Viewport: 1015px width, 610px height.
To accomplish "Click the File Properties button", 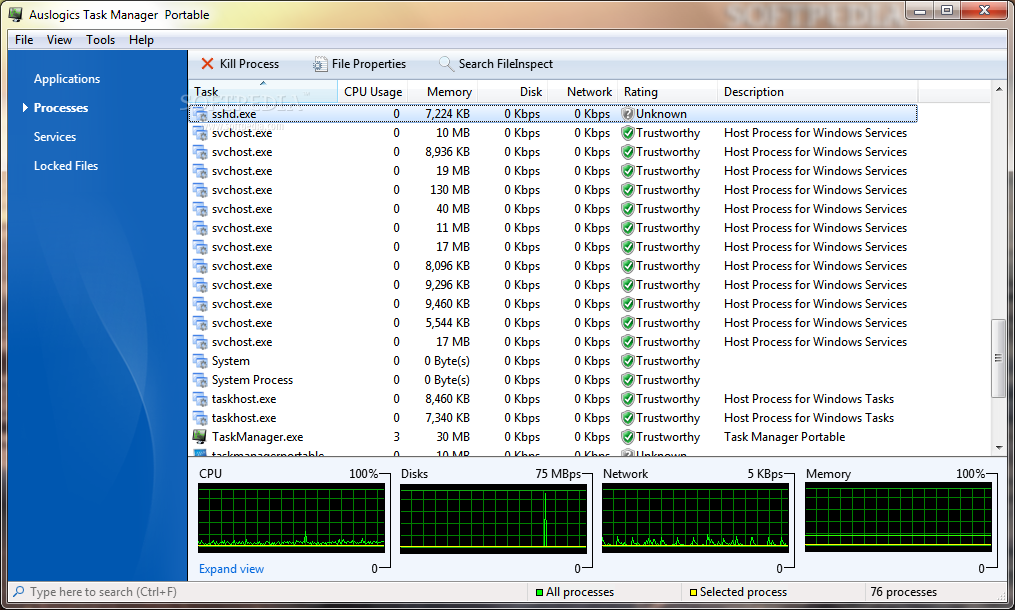I will pyautogui.click(x=359, y=63).
